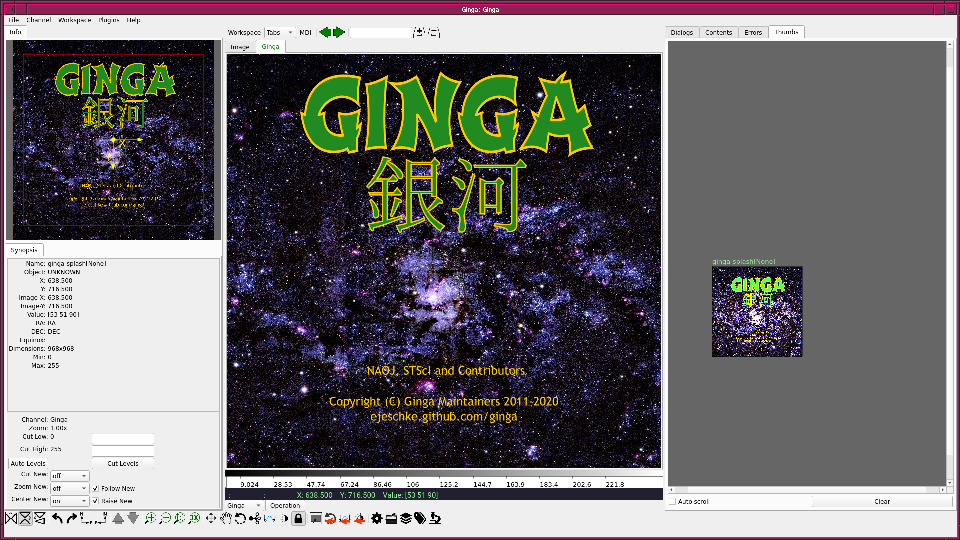Click the zoom out magnifier icon
The image size is (960, 540).
tap(165, 518)
